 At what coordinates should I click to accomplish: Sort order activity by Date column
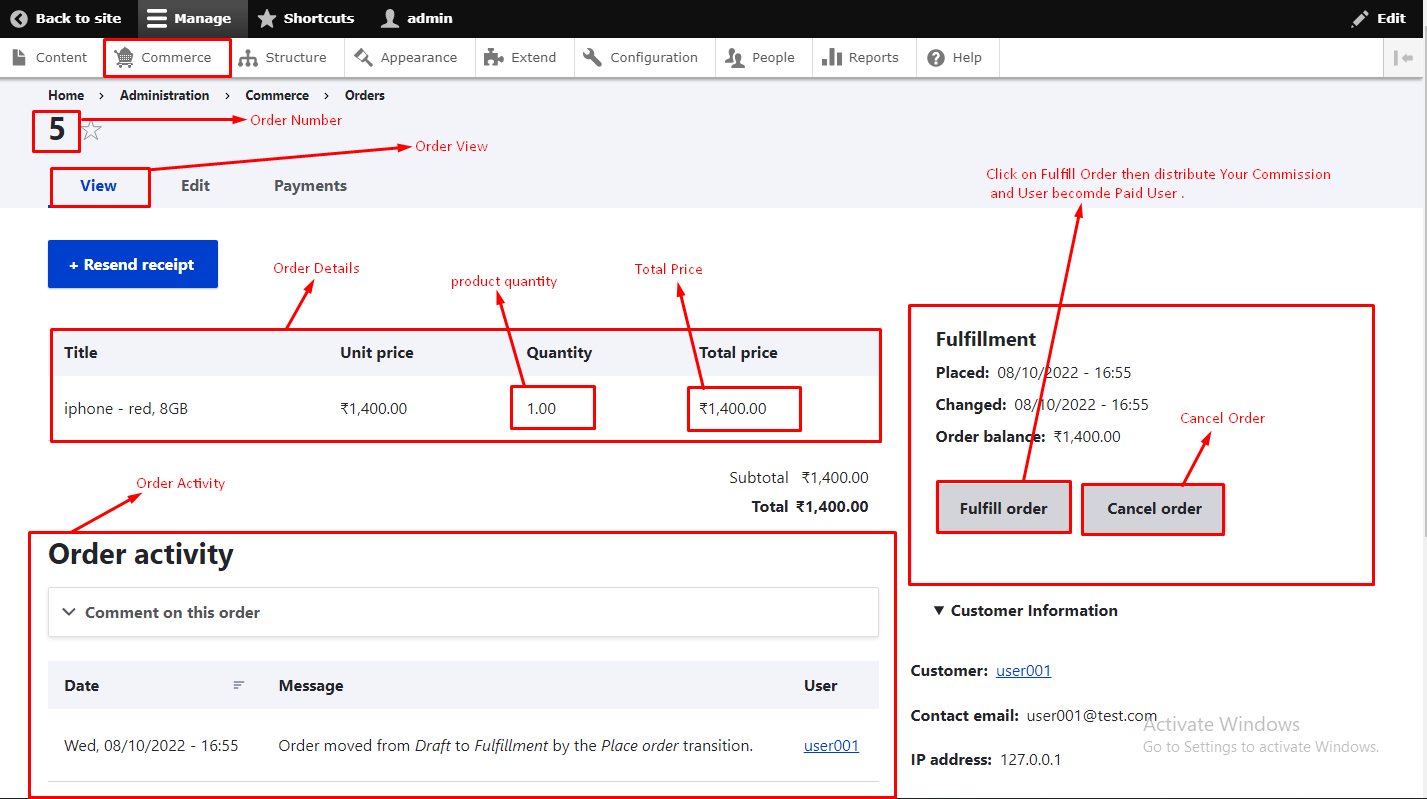pyautogui.click(x=82, y=686)
